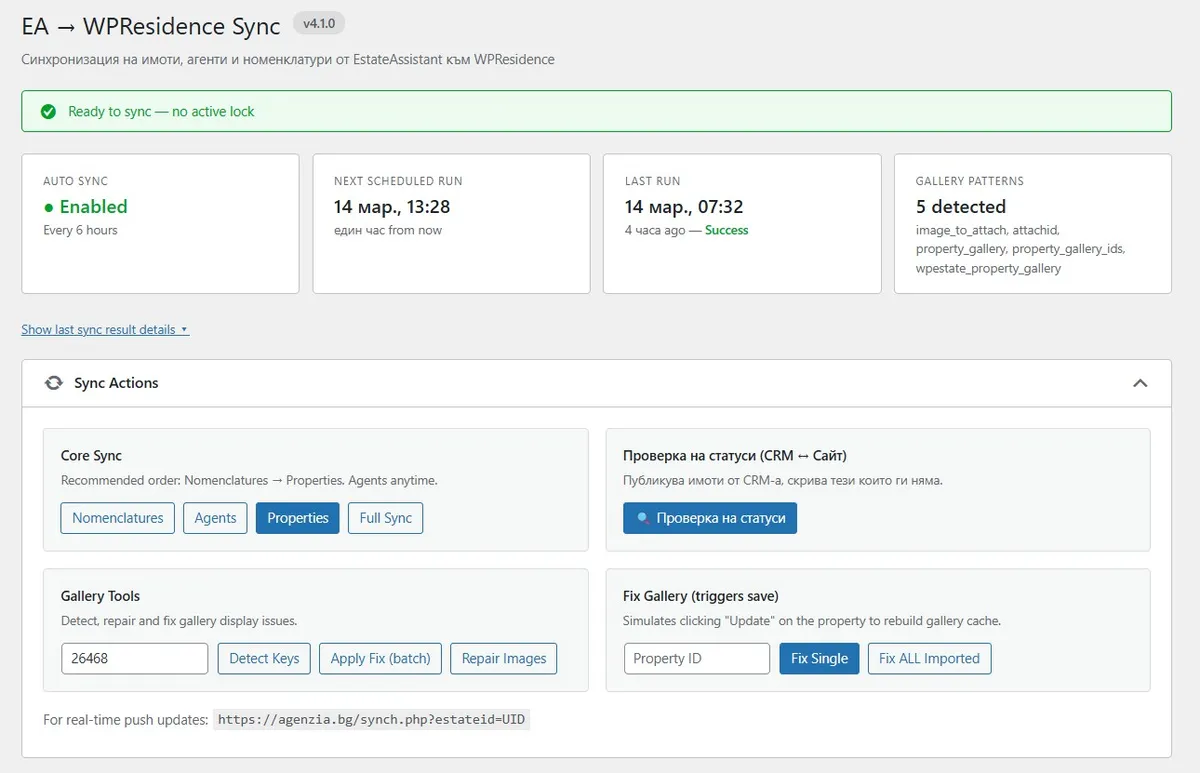Viewport: 1200px width, 773px height.
Task: Select the Property ID input field
Action: (x=696, y=658)
